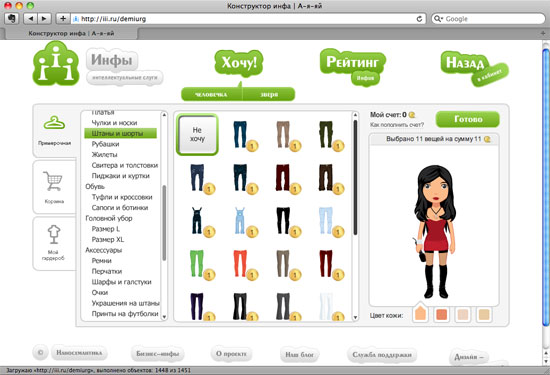Choose the orange-red pants

click(x=240, y=263)
